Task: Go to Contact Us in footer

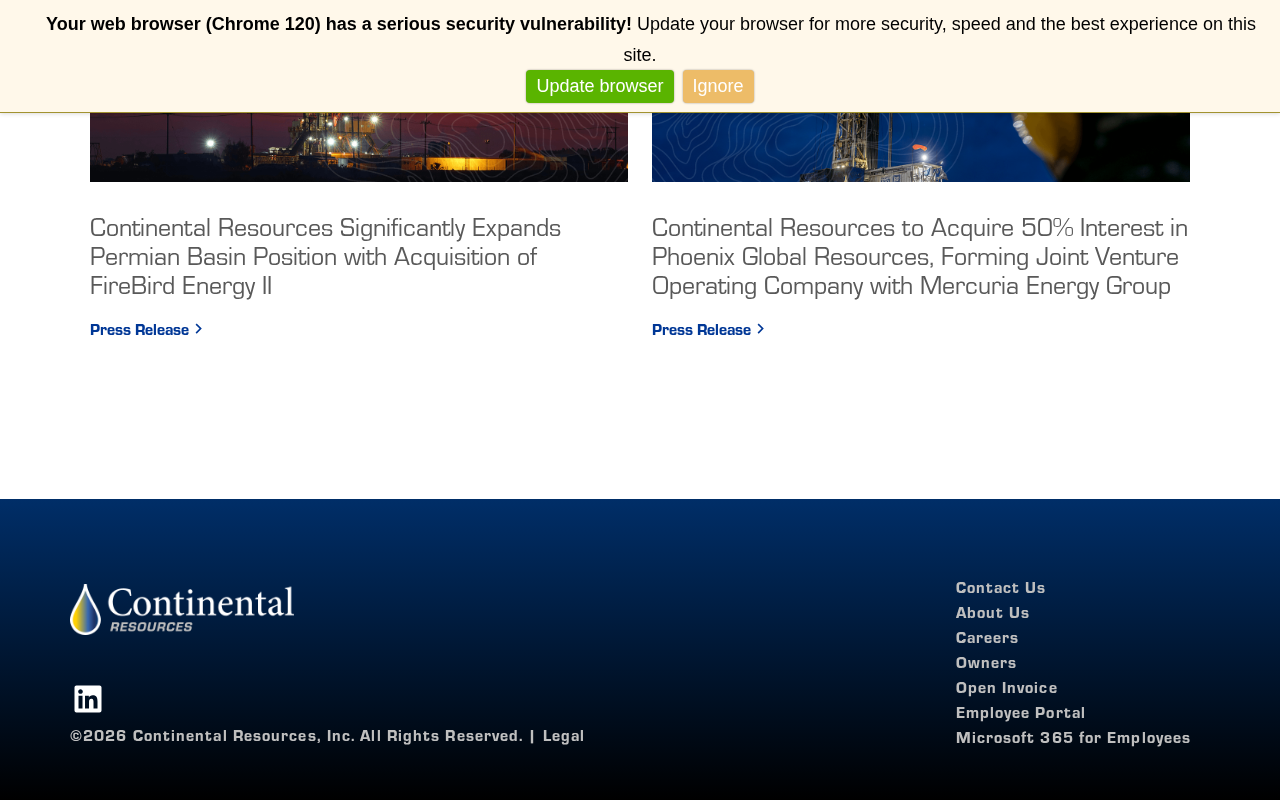Action: coord(1000,588)
